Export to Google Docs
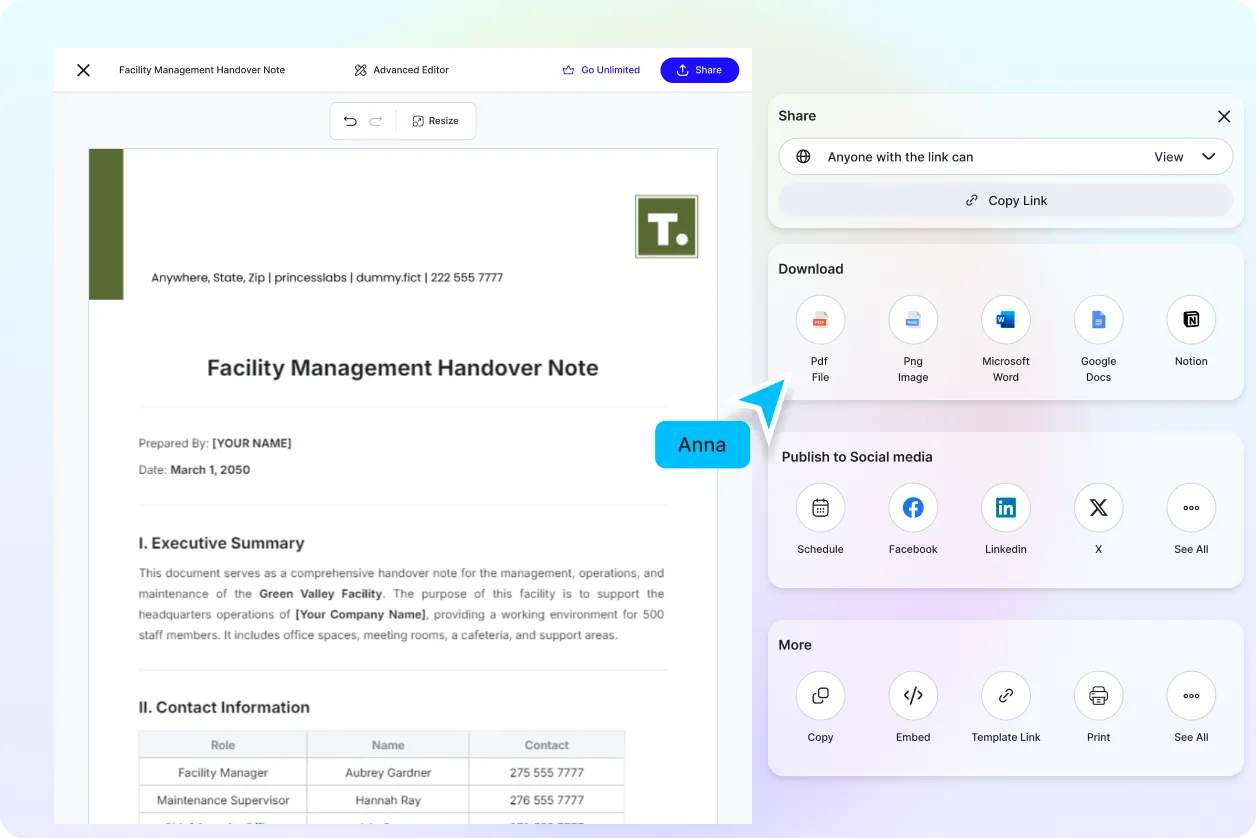Viewport: 1256px width, 838px height. [1098, 320]
